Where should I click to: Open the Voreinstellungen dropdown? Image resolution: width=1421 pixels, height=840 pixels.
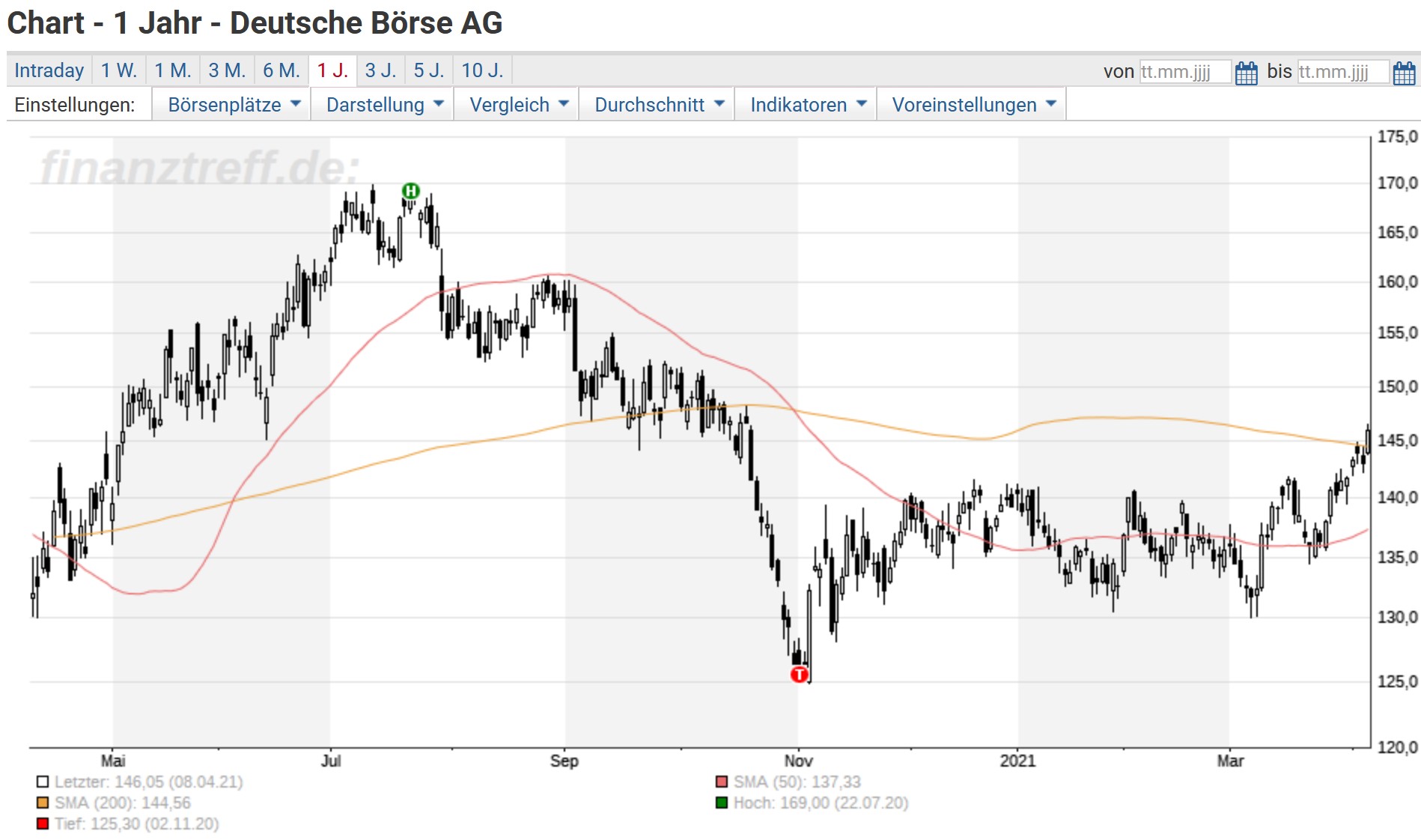971,105
